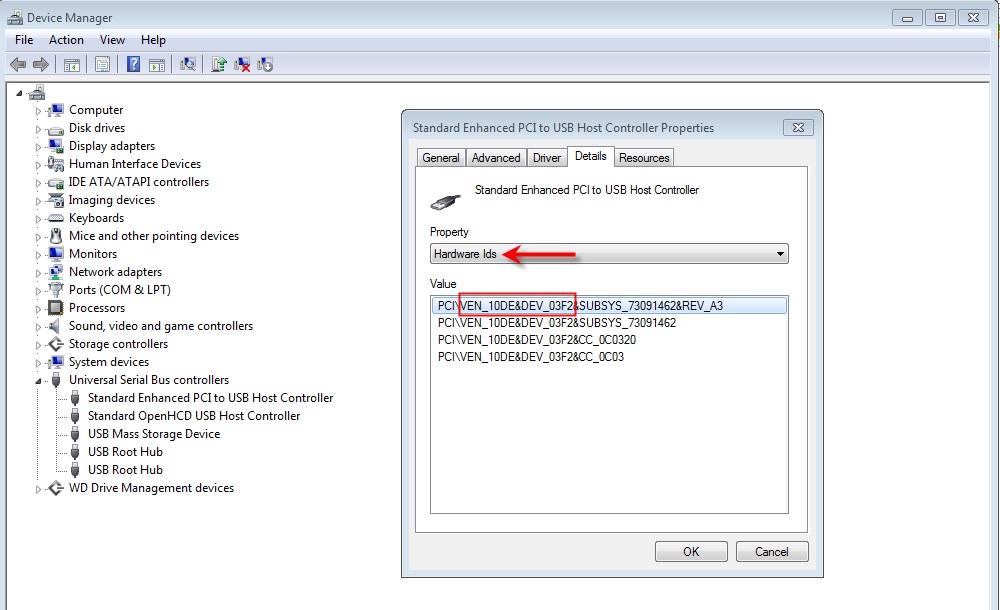Collapse the Universal Serial Bus controllers node
The image size is (1000, 610).
38,381
